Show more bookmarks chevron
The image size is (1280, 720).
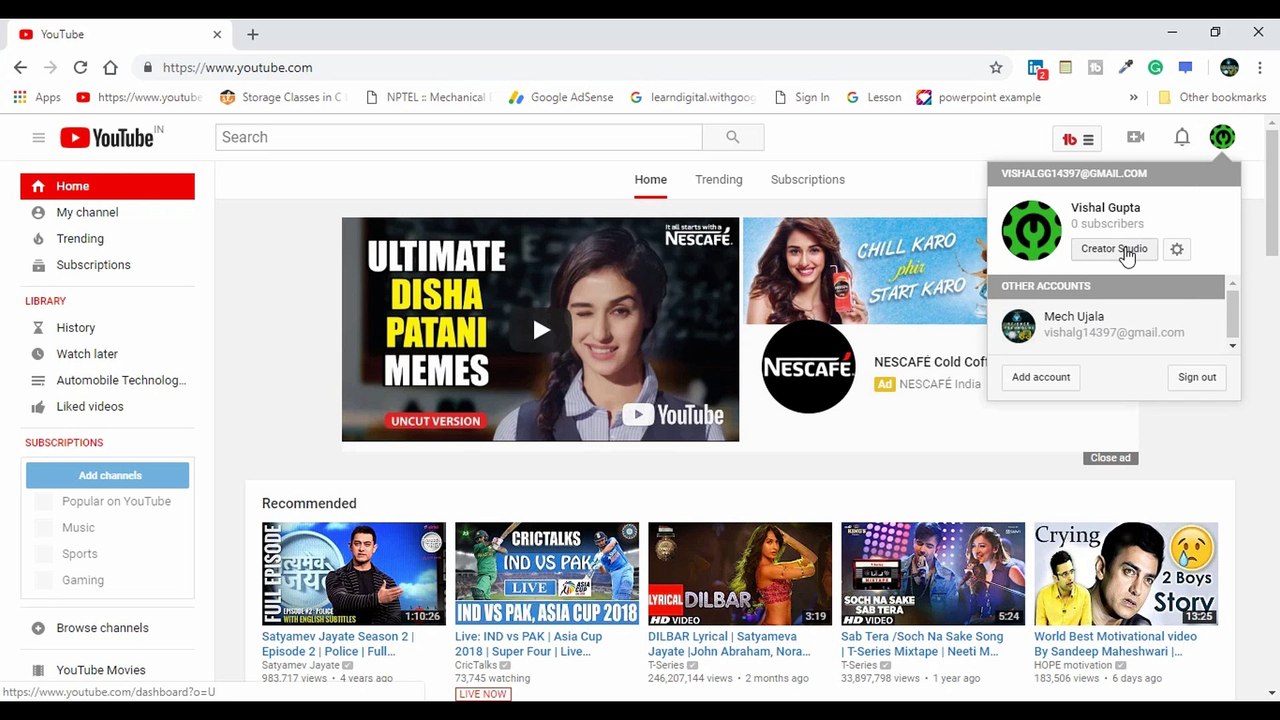[1133, 97]
